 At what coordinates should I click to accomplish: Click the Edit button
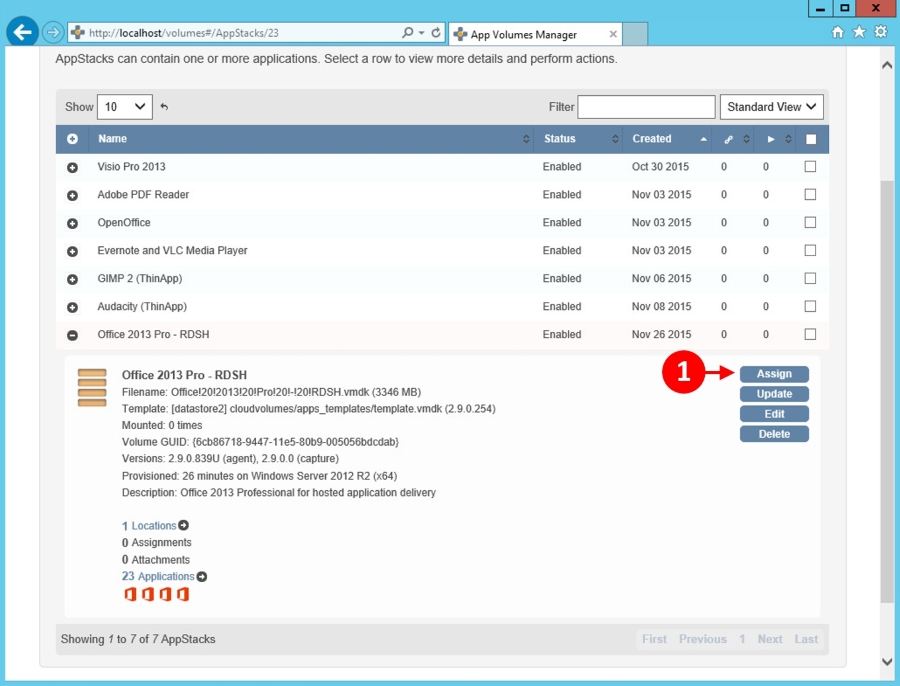[x=774, y=414]
